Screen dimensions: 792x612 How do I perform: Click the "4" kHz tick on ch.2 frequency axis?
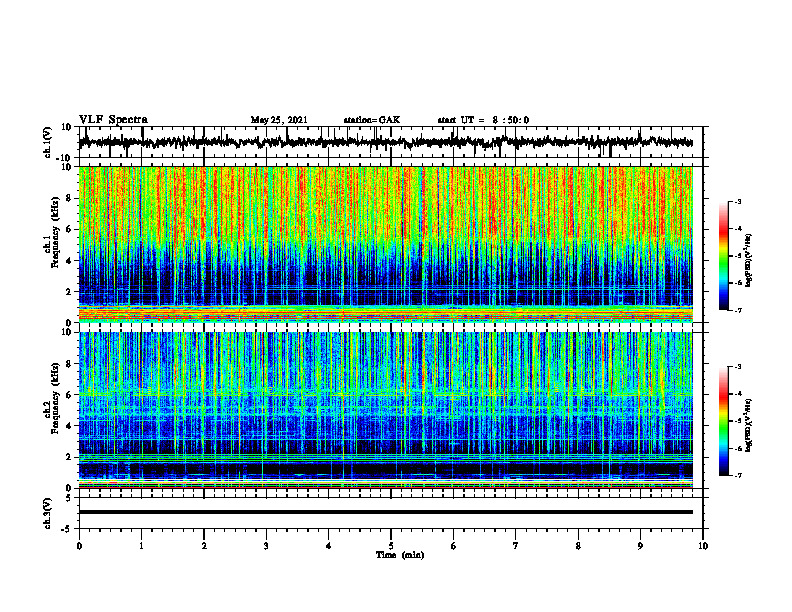tap(69, 426)
